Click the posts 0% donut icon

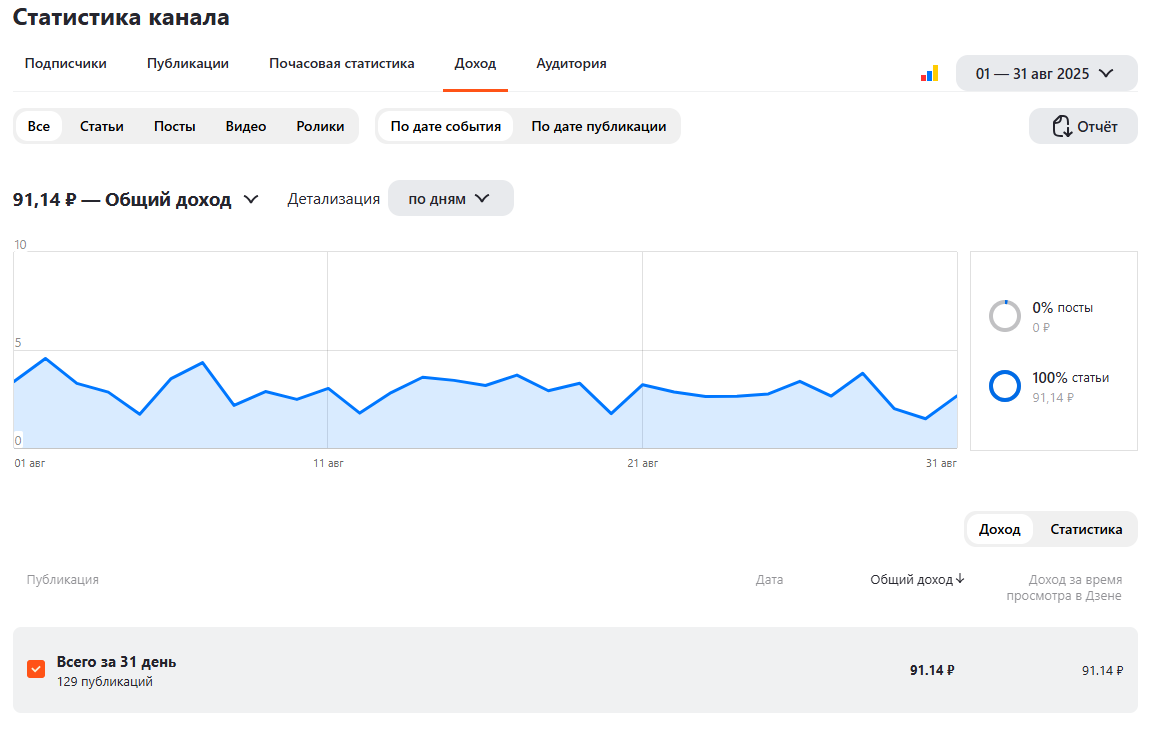click(1004, 316)
